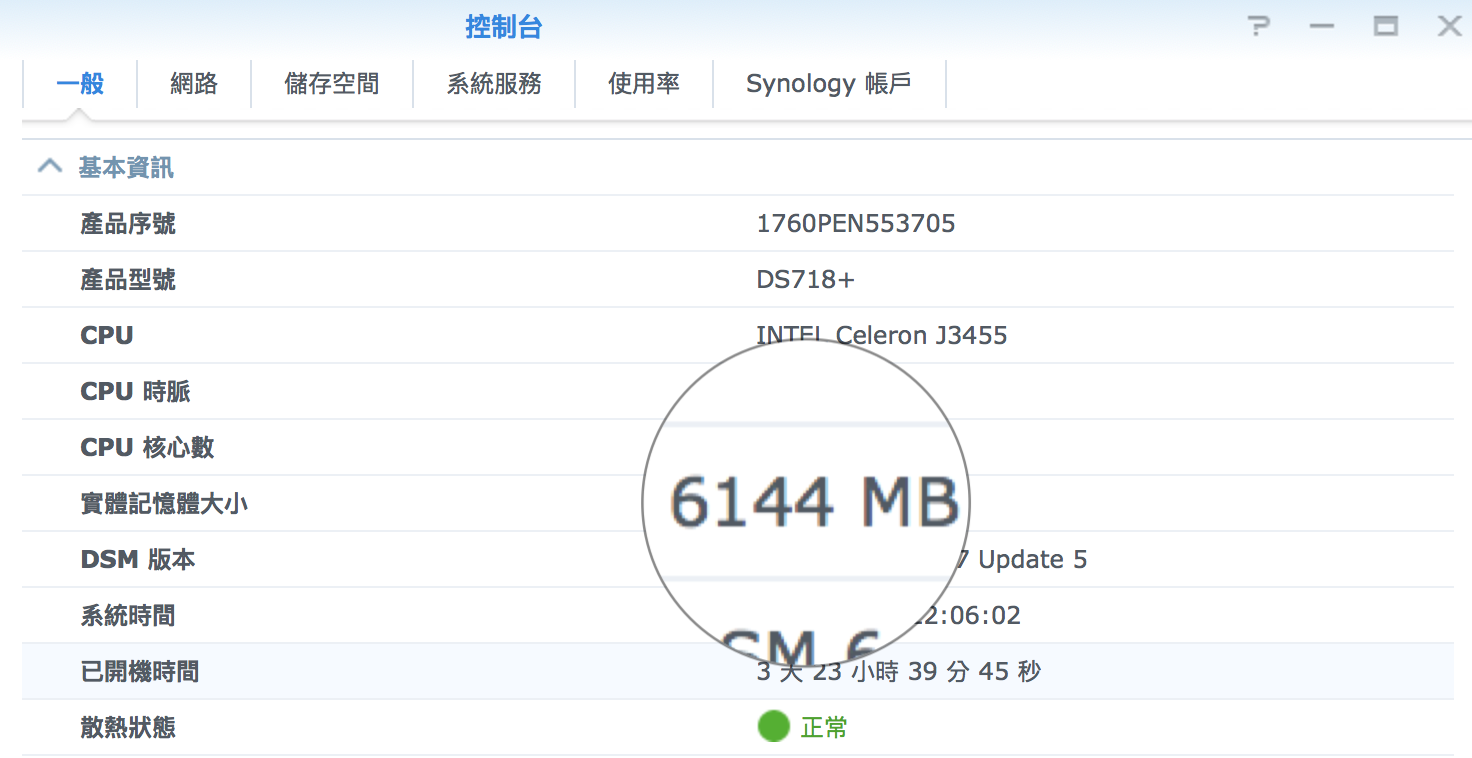
Task: Open the Synology 帳戶 tab
Action: coord(828,84)
